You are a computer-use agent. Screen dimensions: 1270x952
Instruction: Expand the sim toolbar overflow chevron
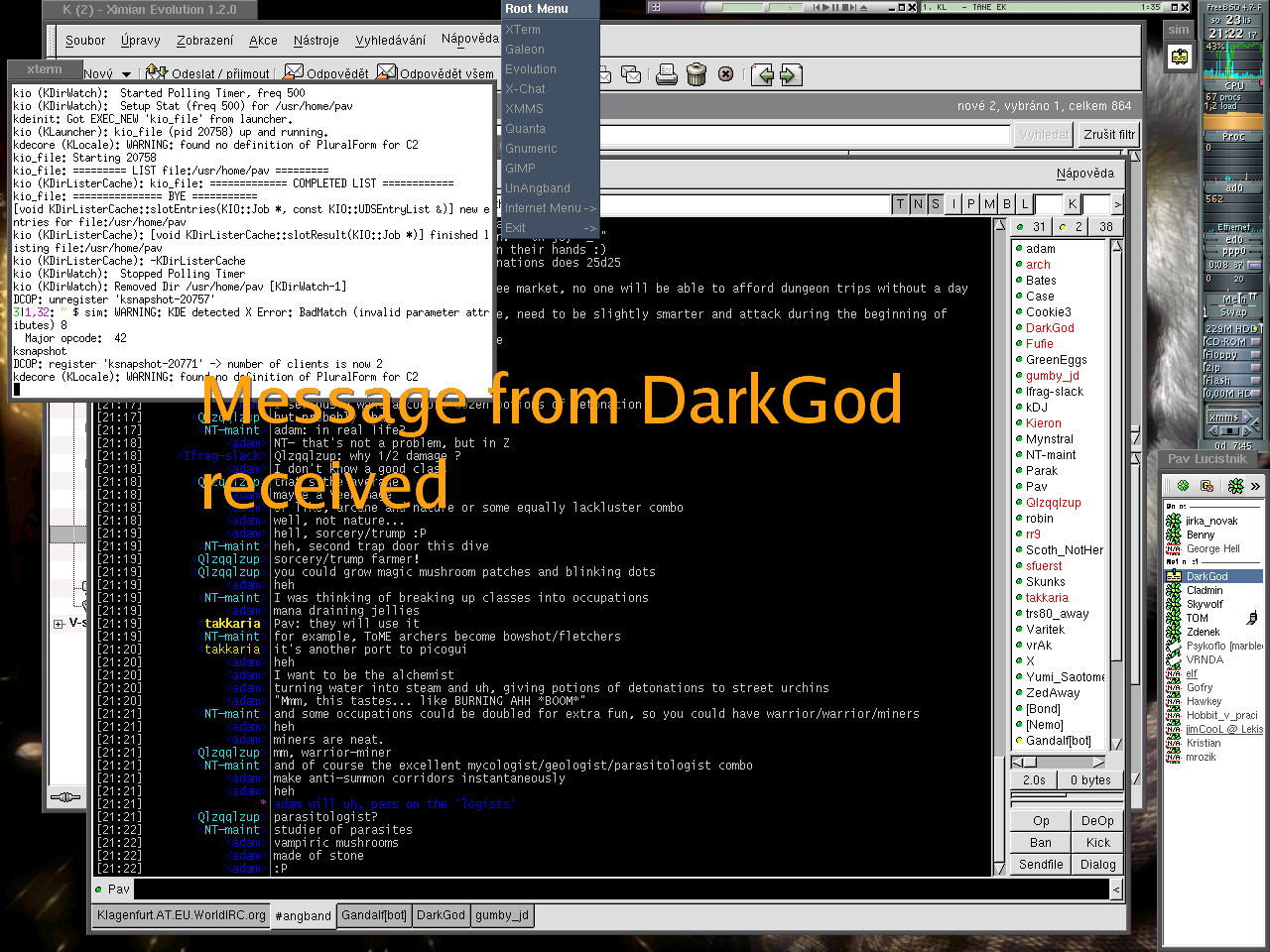point(1255,486)
